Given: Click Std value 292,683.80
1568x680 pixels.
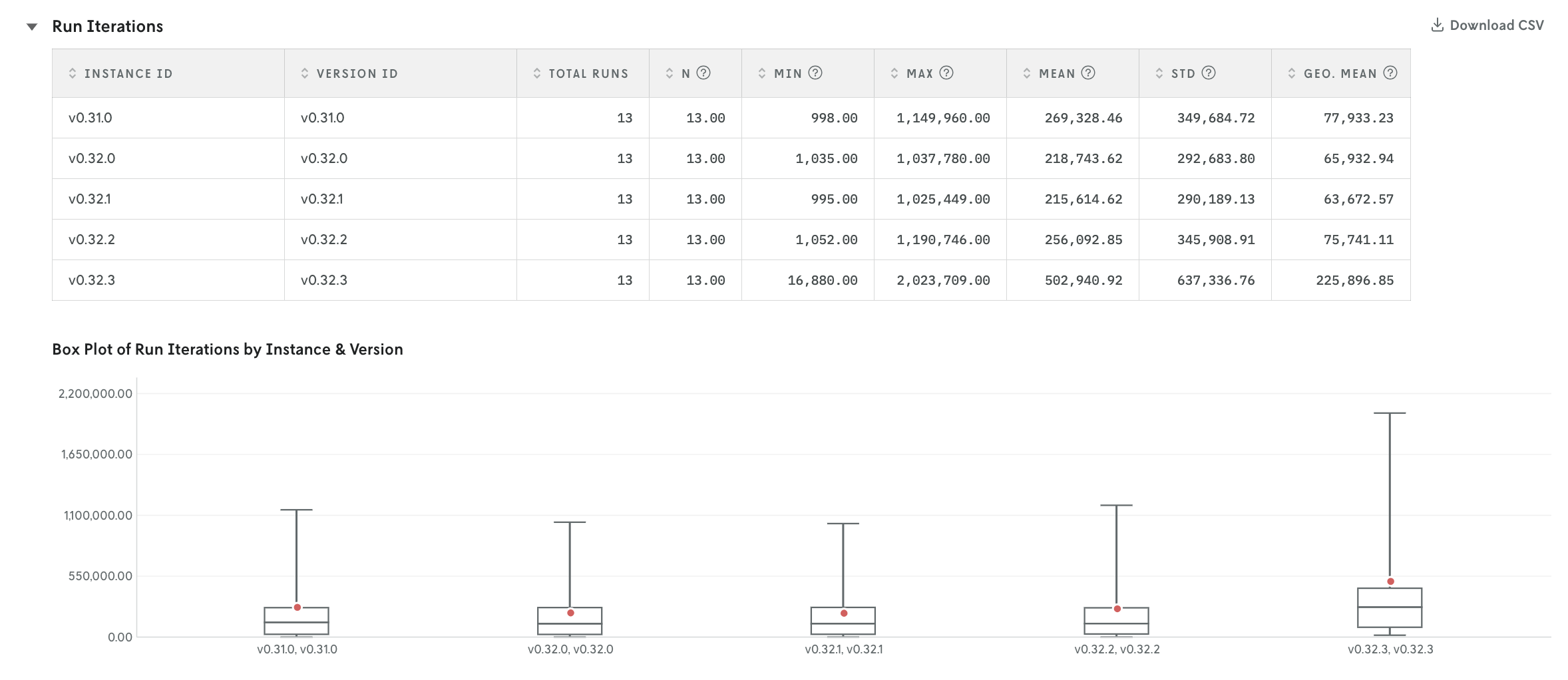Looking at the screenshot, I should pos(1216,158).
